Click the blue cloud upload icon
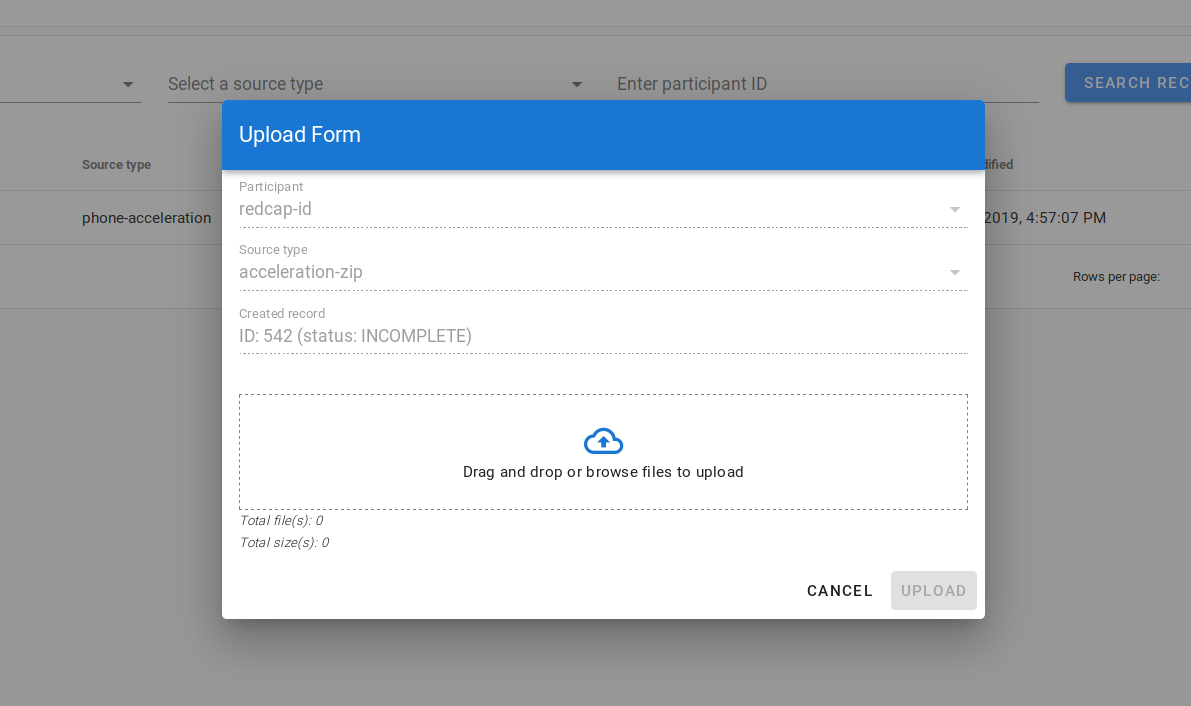 (x=603, y=438)
